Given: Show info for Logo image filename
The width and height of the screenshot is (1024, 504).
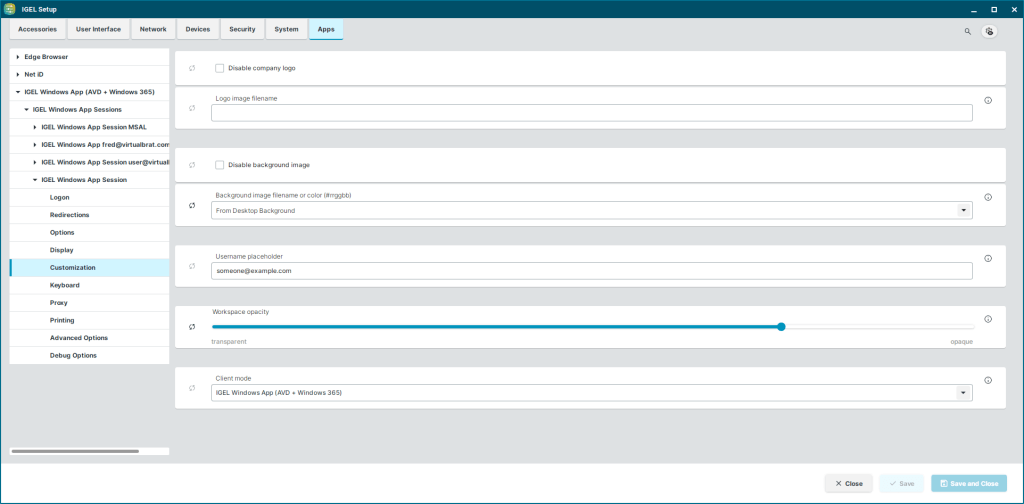Looking at the screenshot, I should [x=988, y=100].
